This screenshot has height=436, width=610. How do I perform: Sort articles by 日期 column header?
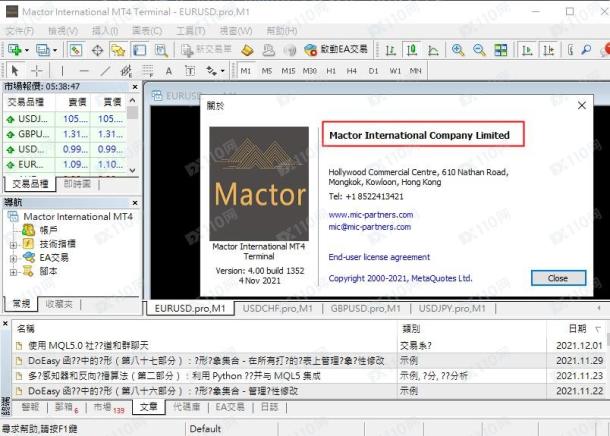coord(577,329)
